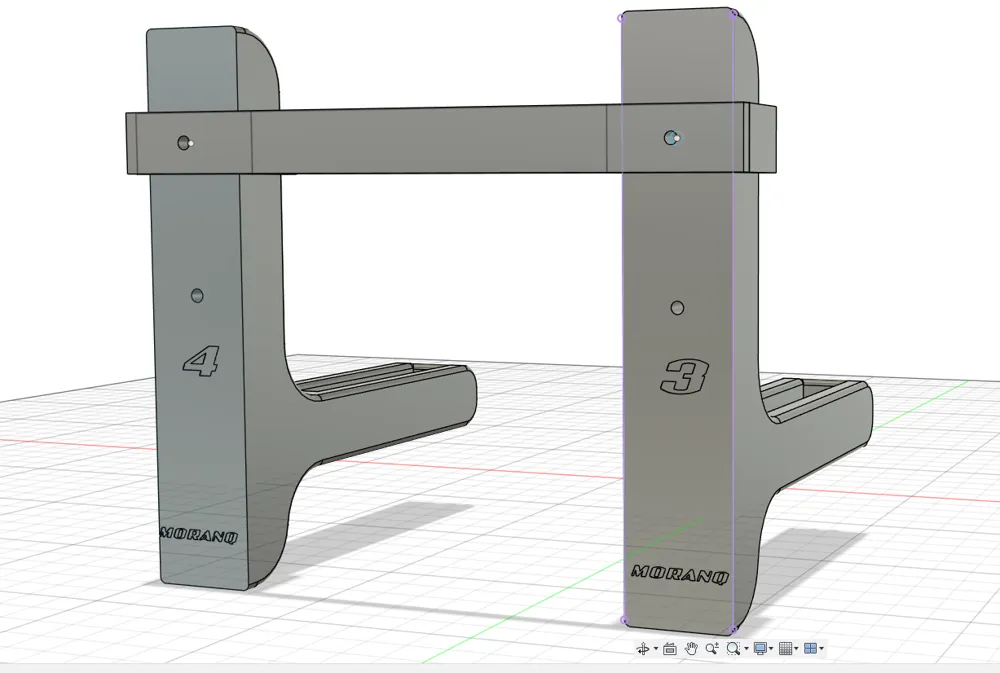Click the horizontal crossbar body
Image resolution: width=1000 pixels, height=673 pixels.
(450, 137)
